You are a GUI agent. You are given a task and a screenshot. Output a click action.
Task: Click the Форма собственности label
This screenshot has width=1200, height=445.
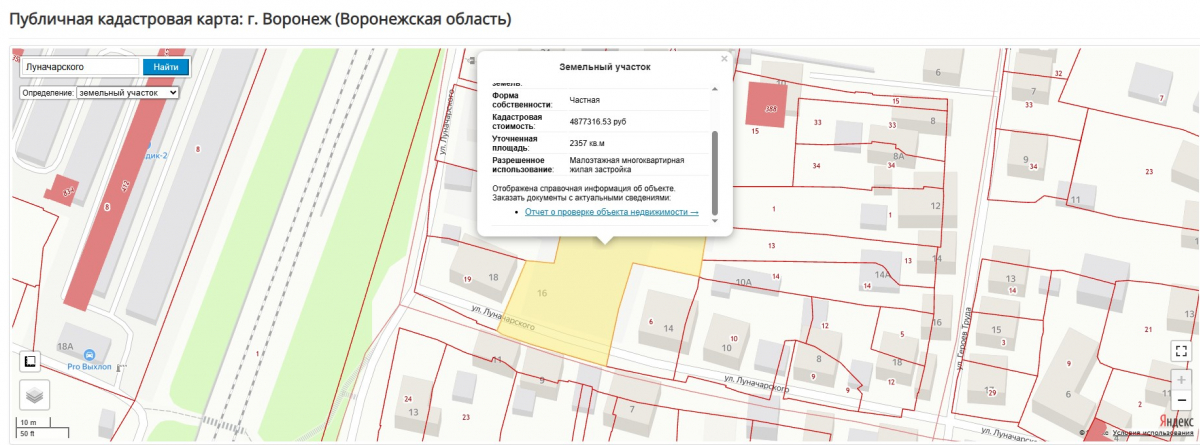click(x=522, y=99)
